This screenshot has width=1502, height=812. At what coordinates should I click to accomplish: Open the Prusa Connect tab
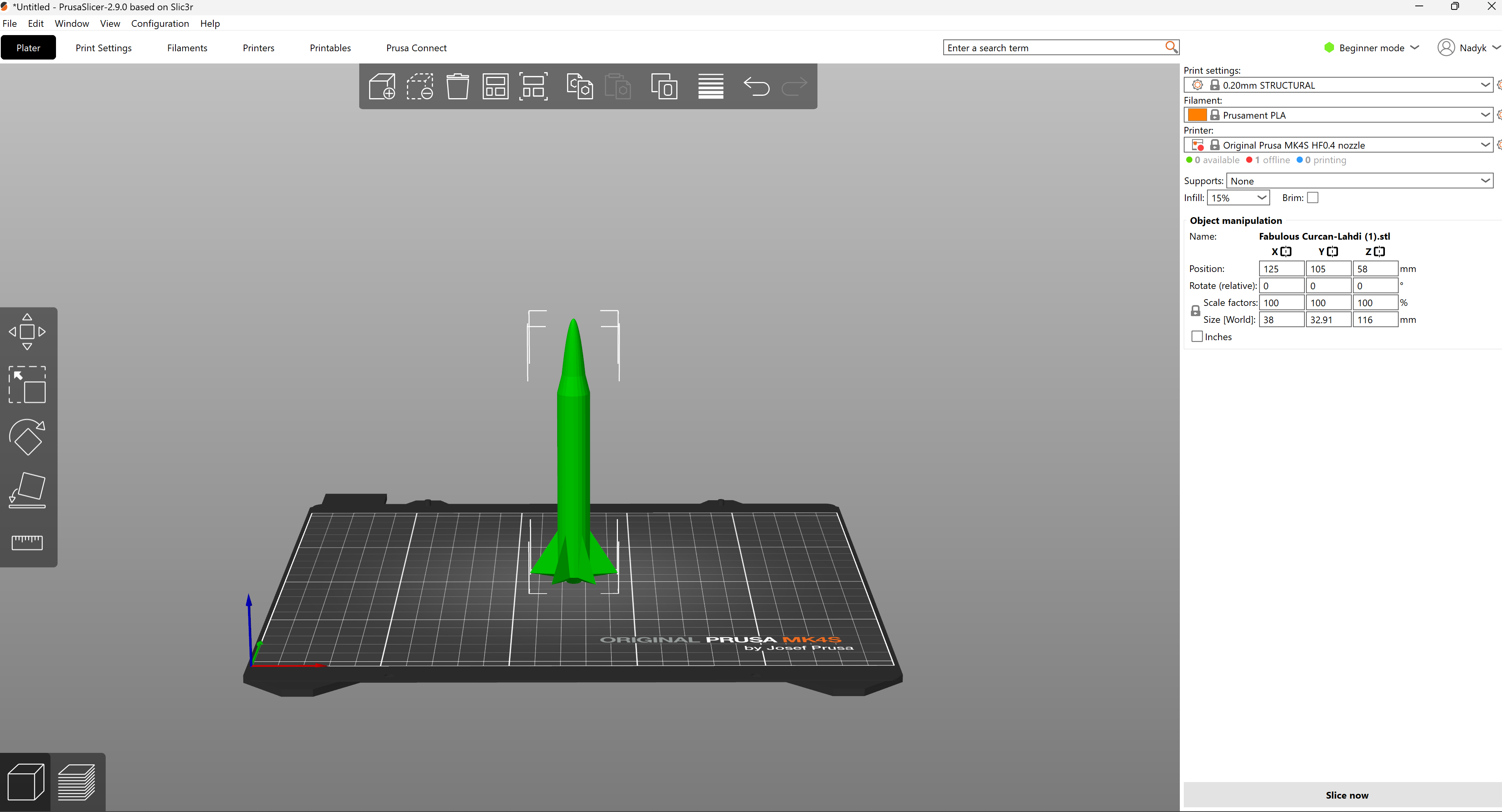click(416, 48)
